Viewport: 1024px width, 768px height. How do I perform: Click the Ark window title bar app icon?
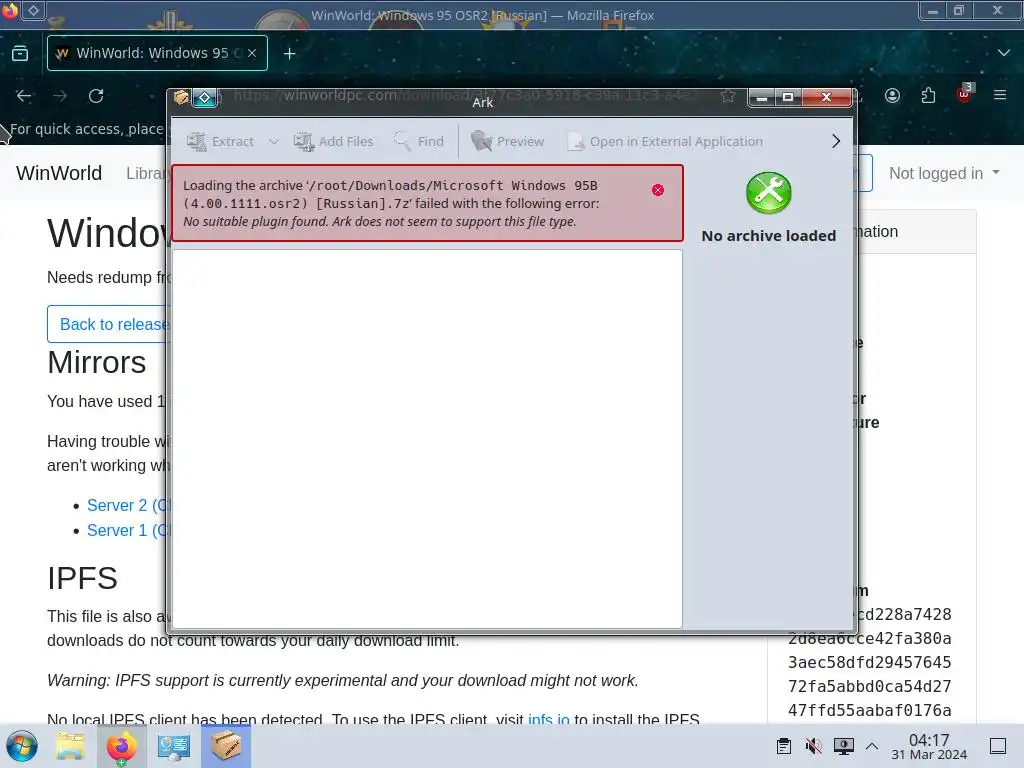click(181, 98)
